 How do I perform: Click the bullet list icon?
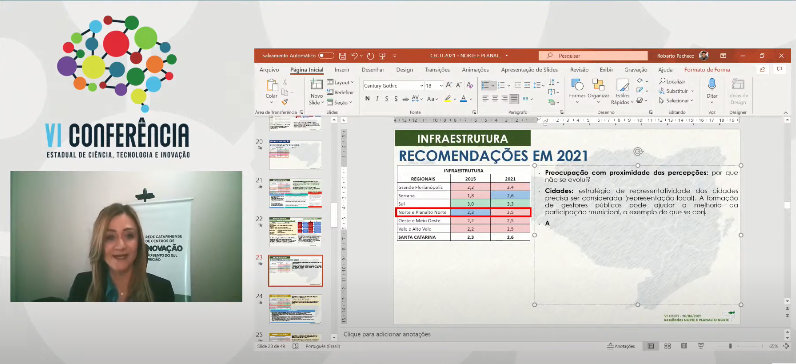click(485, 85)
